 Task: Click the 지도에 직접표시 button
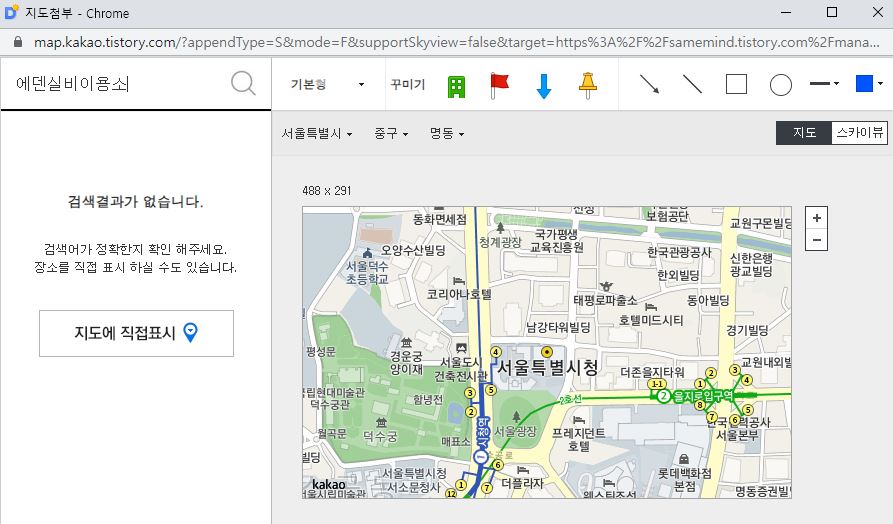pyautogui.click(x=136, y=333)
